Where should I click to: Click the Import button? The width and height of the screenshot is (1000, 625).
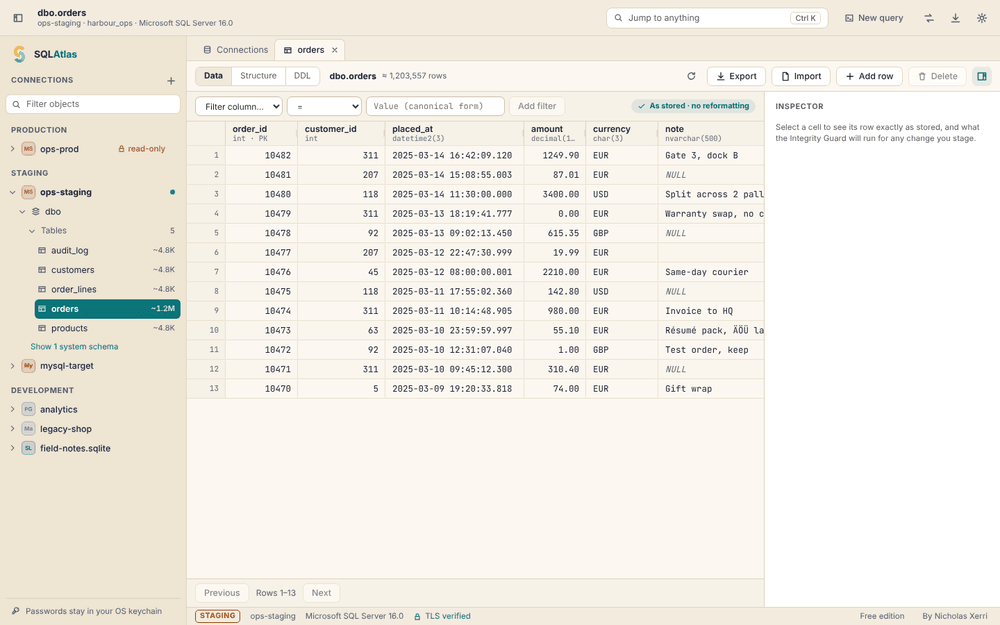click(801, 76)
